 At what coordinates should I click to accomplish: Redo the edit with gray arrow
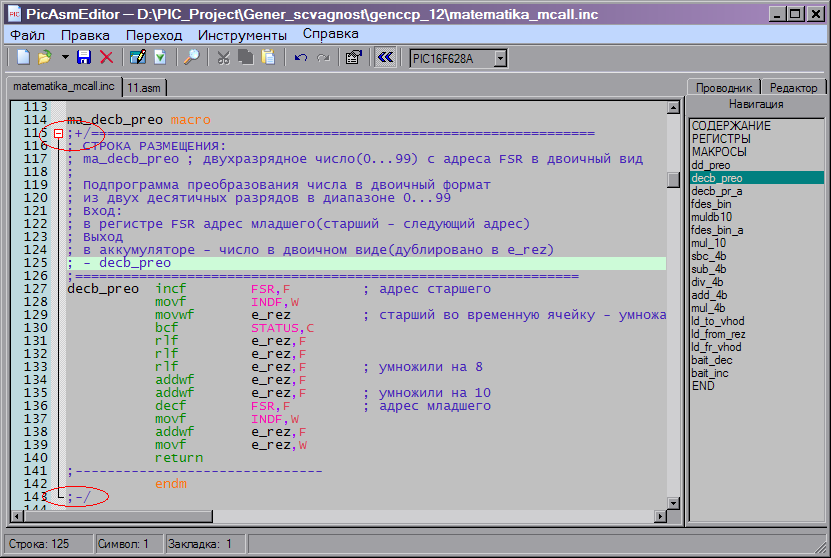pos(323,57)
